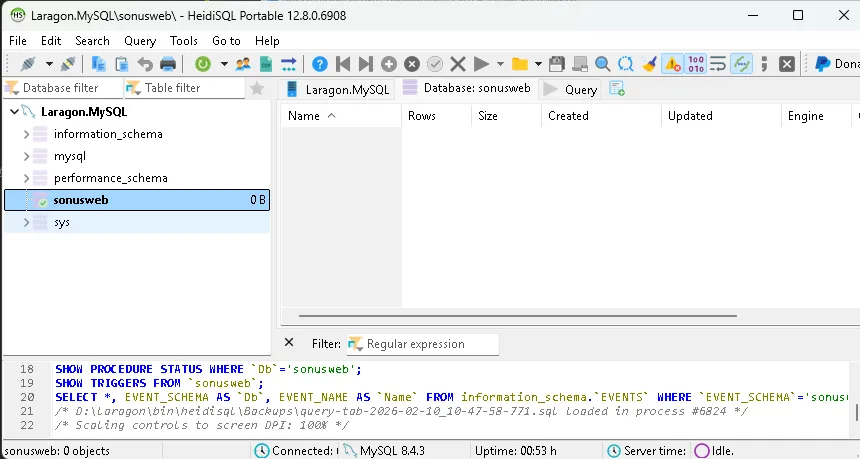Toggle stop on errors warning icon
Image resolution: width=860 pixels, height=459 pixels.
(x=672, y=64)
